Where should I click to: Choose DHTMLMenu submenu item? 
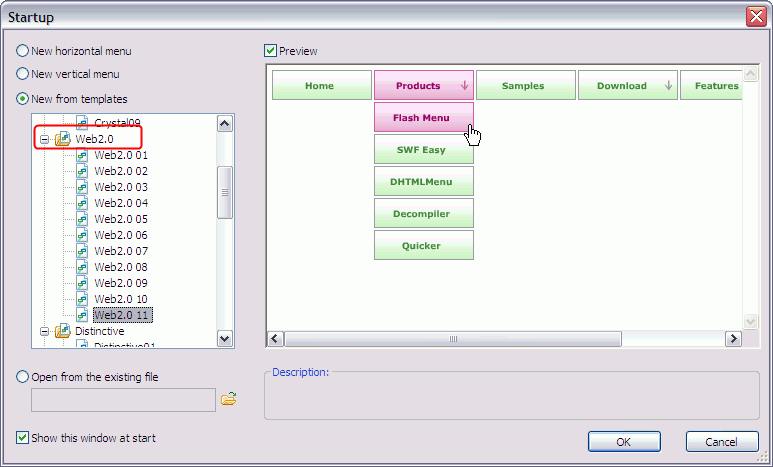point(424,181)
